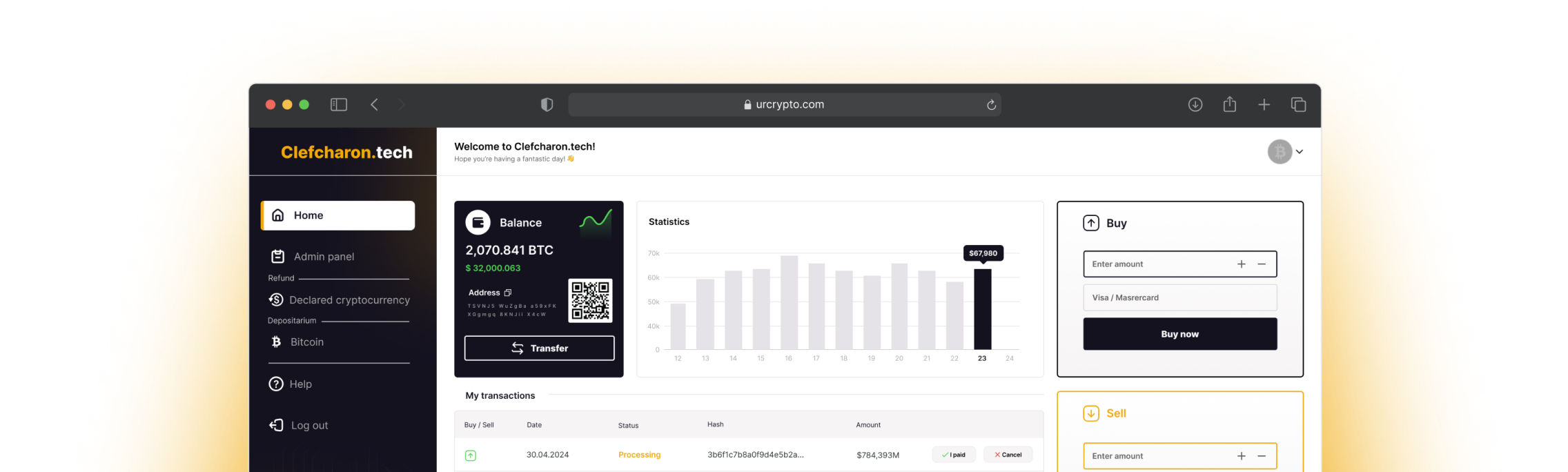Image resolution: width=1568 pixels, height=472 pixels.
Task: Click the Amount column header
Action: [x=868, y=425]
